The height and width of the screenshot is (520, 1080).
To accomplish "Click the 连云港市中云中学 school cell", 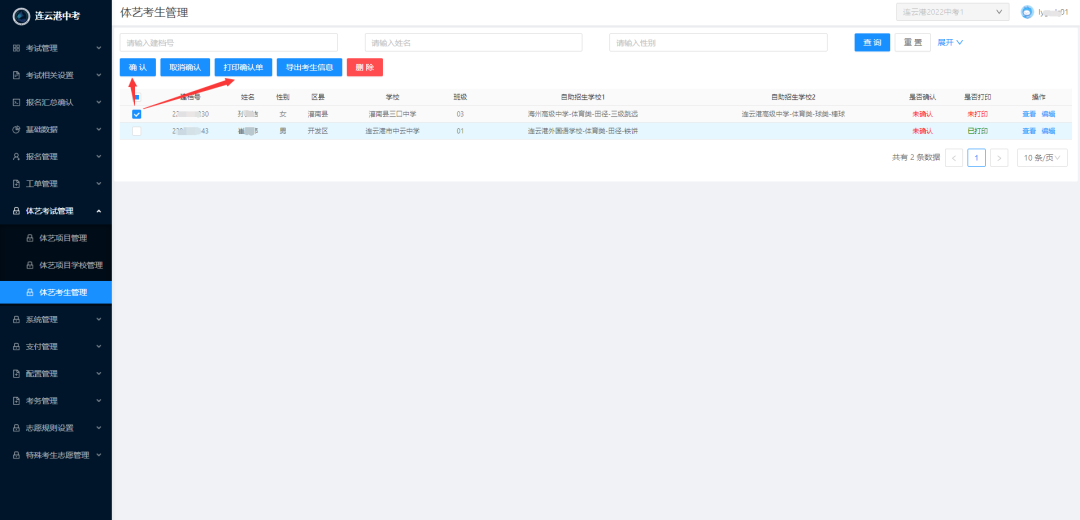I will click(x=393, y=131).
